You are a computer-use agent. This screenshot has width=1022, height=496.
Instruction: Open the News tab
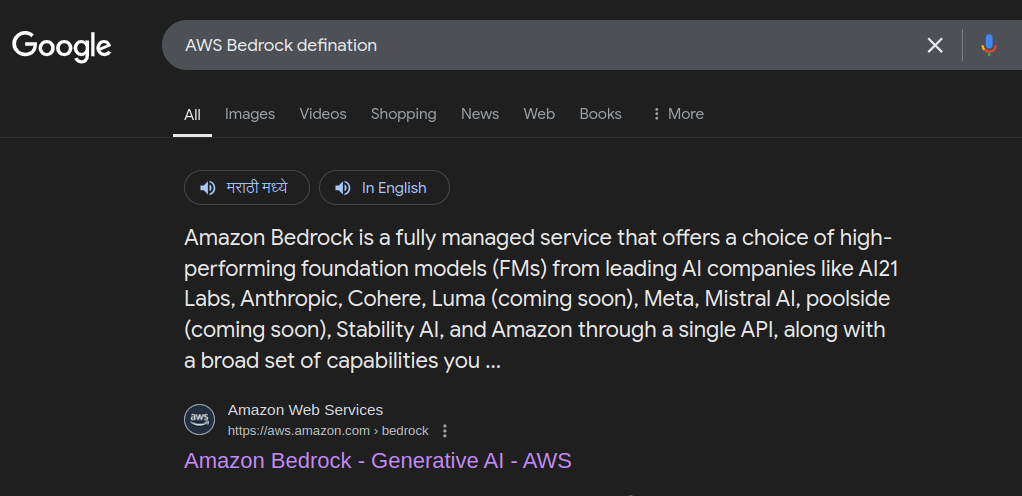coord(480,114)
